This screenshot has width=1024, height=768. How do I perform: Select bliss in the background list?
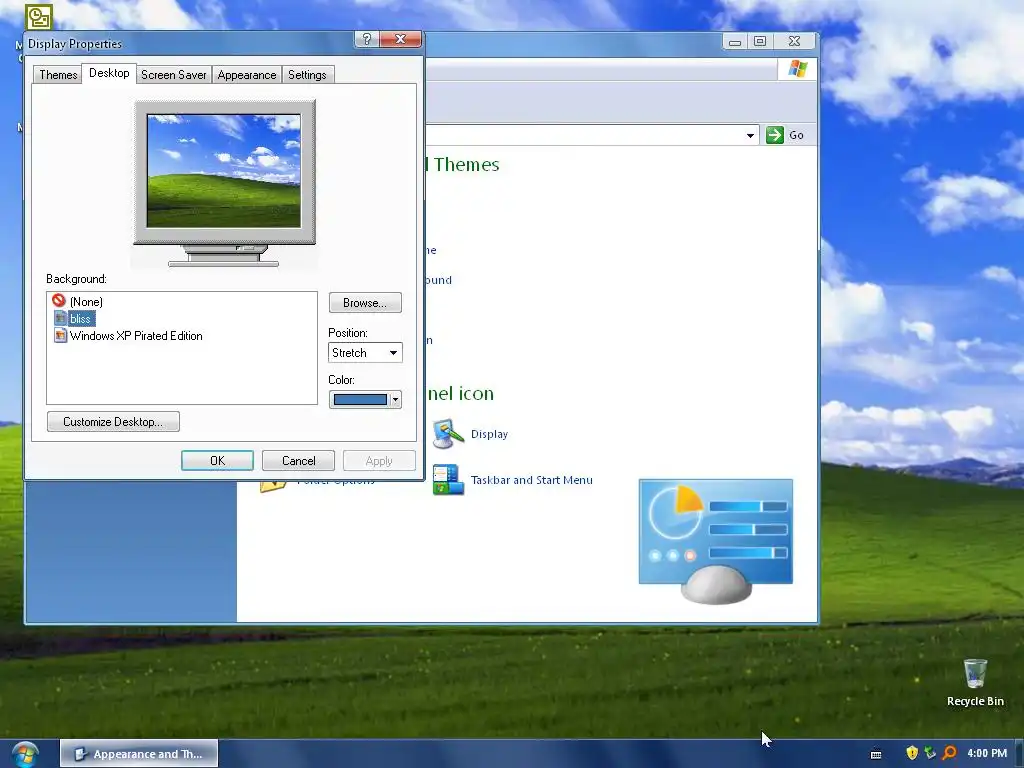[80, 319]
